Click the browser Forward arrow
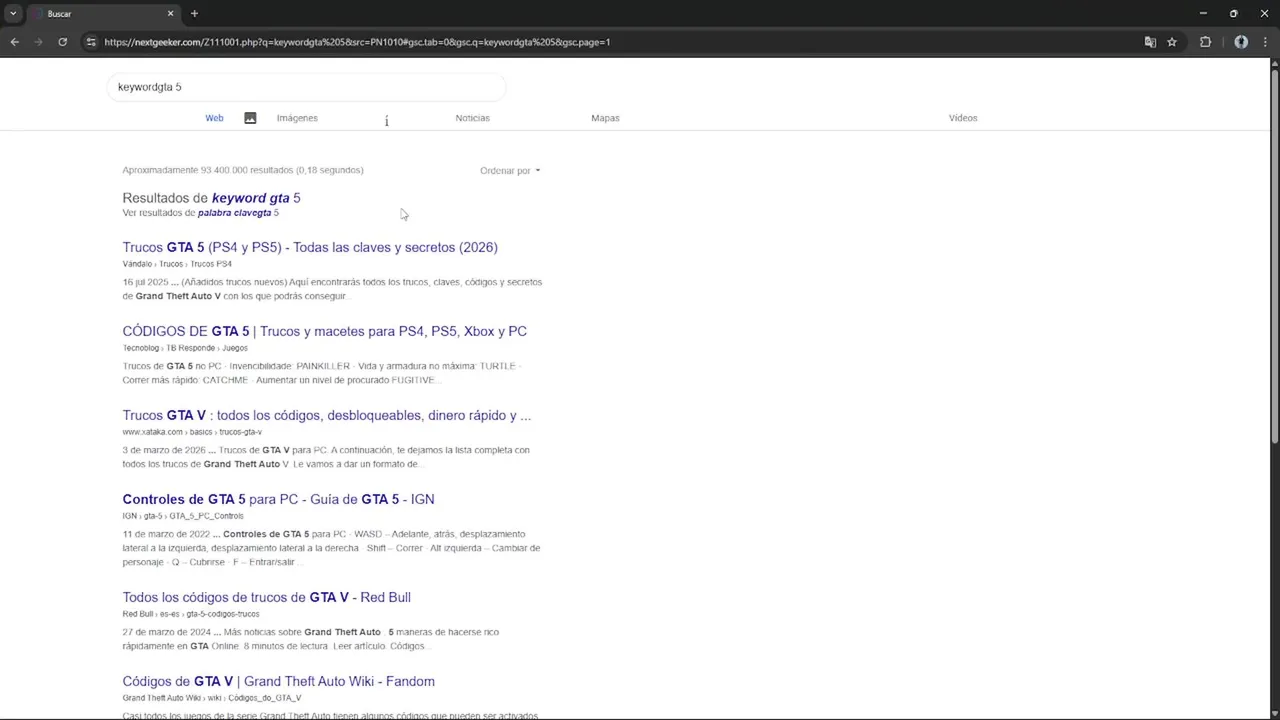This screenshot has height=720, width=1280. click(x=38, y=42)
